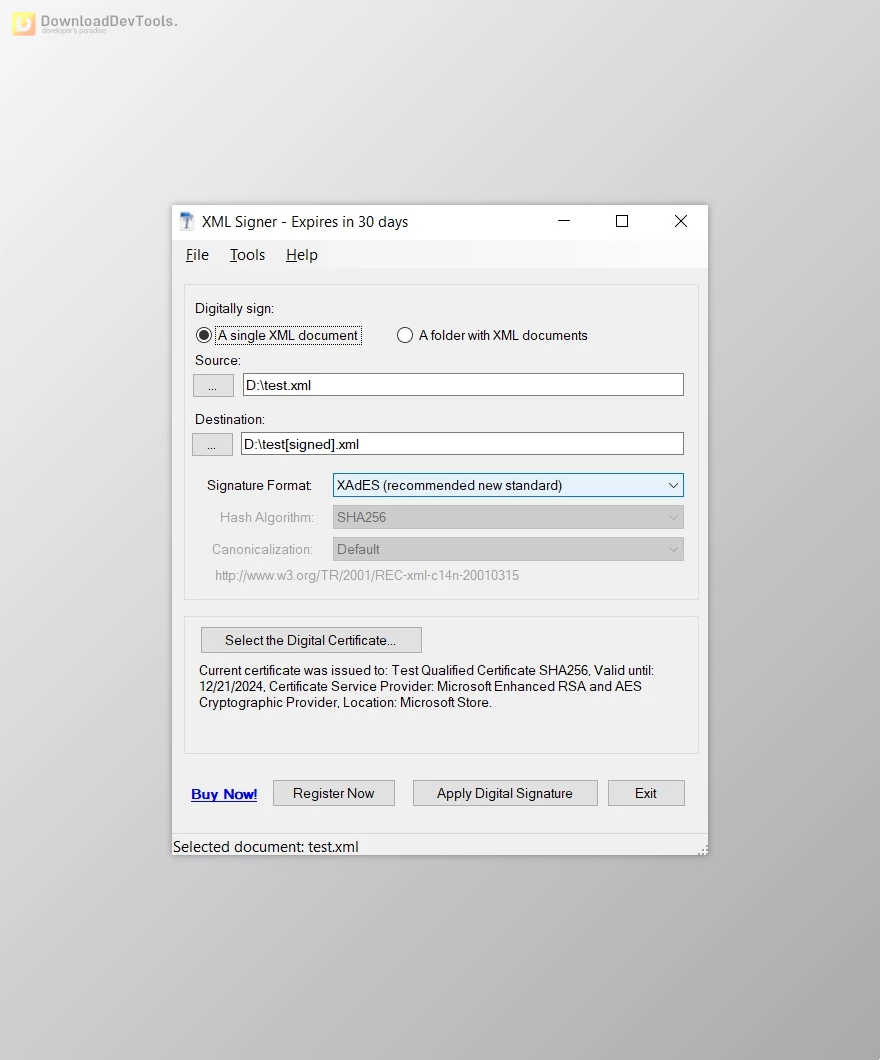Open the Help menu
The height and width of the screenshot is (1060, 880).
click(301, 255)
